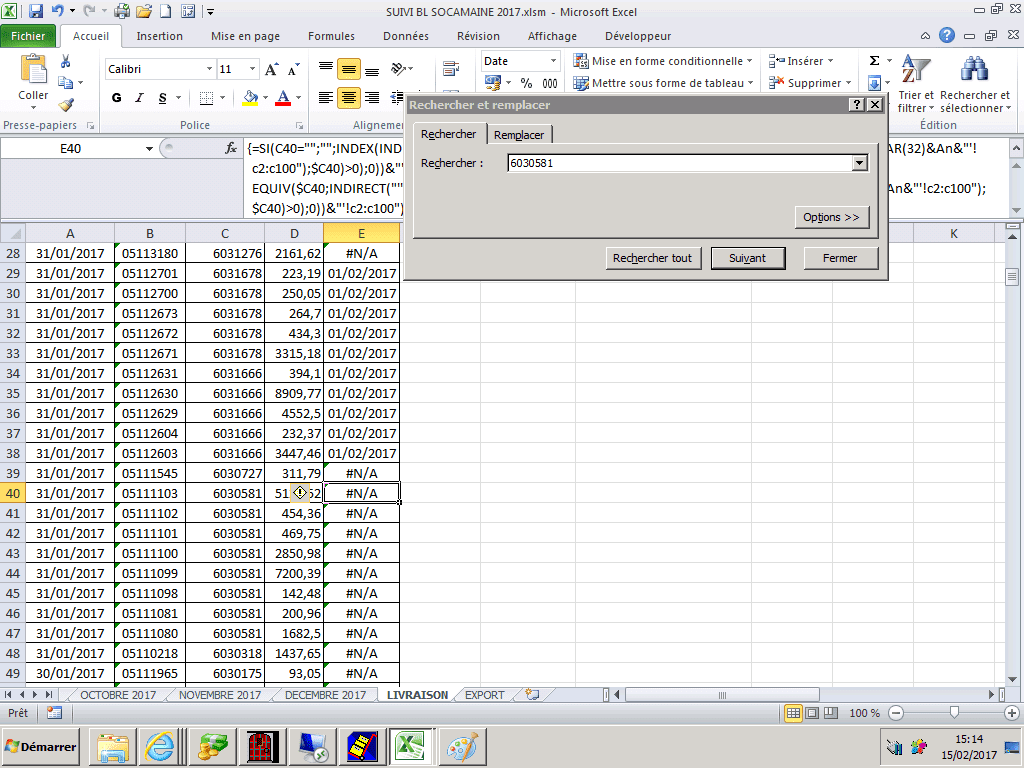
Task: Toggle italic formatting (I)
Action: [x=140, y=98]
